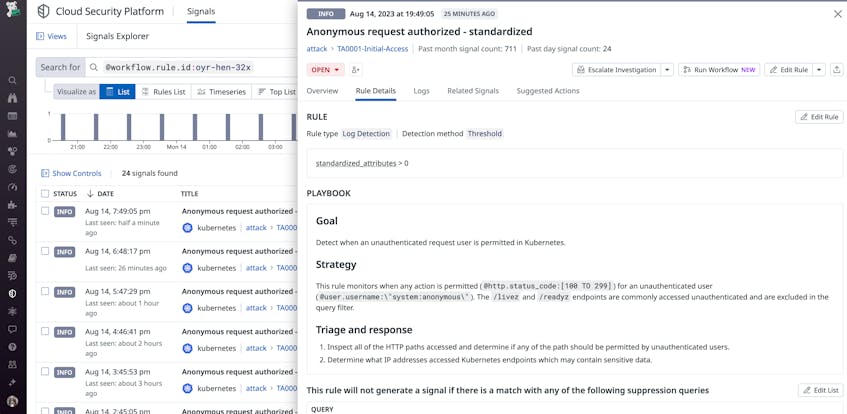Click the search query input field
The height and width of the screenshot is (414, 847).
tap(192, 68)
